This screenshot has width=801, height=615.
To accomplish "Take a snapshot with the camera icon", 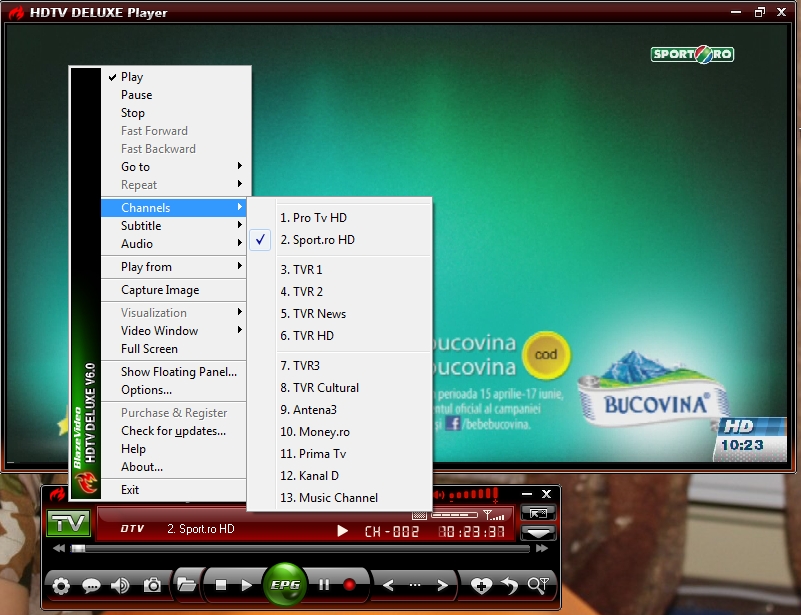I will (x=152, y=586).
